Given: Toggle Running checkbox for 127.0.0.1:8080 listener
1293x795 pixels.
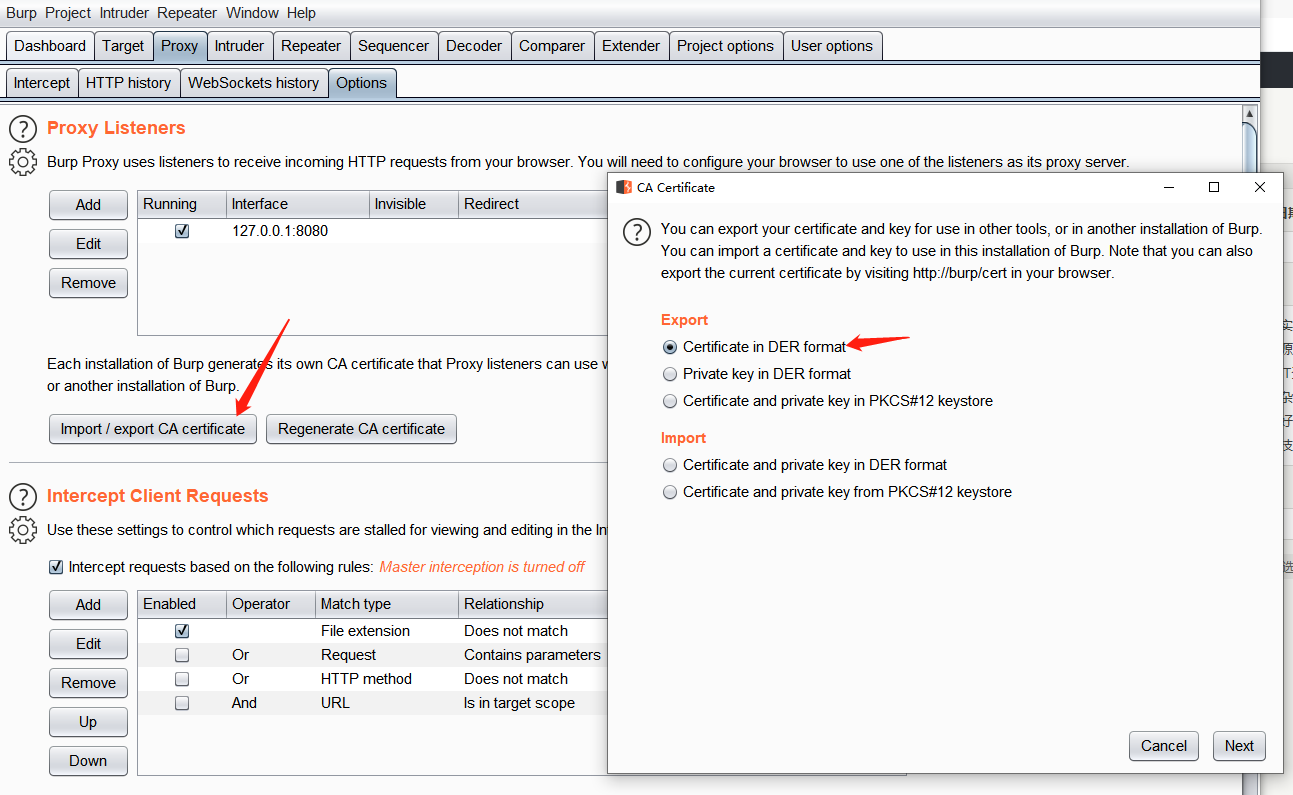Looking at the screenshot, I should tap(182, 231).
